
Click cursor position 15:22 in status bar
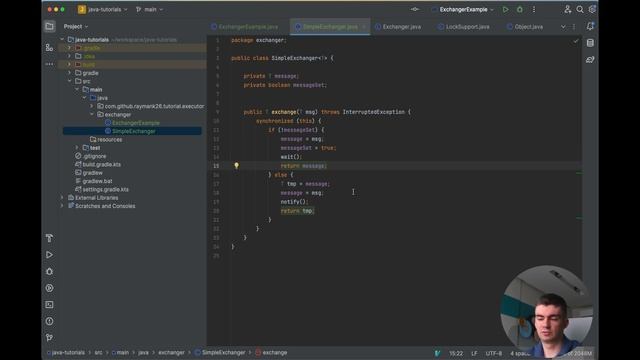(x=456, y=353)
